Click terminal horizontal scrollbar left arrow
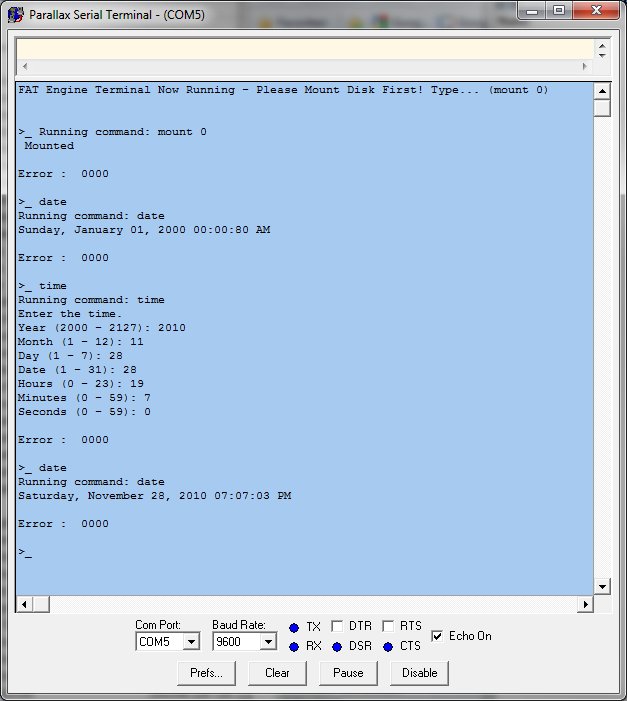Screen dimensions: 627x701 (24, 605)
